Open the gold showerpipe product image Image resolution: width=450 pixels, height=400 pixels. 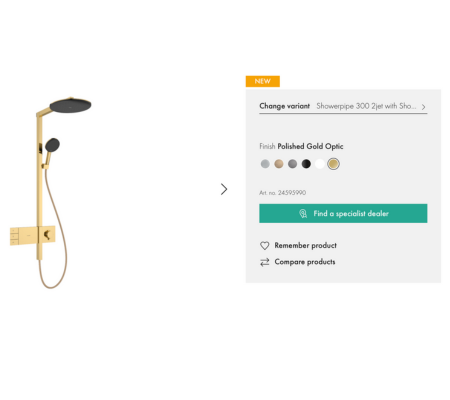click(x=51, y=193)
